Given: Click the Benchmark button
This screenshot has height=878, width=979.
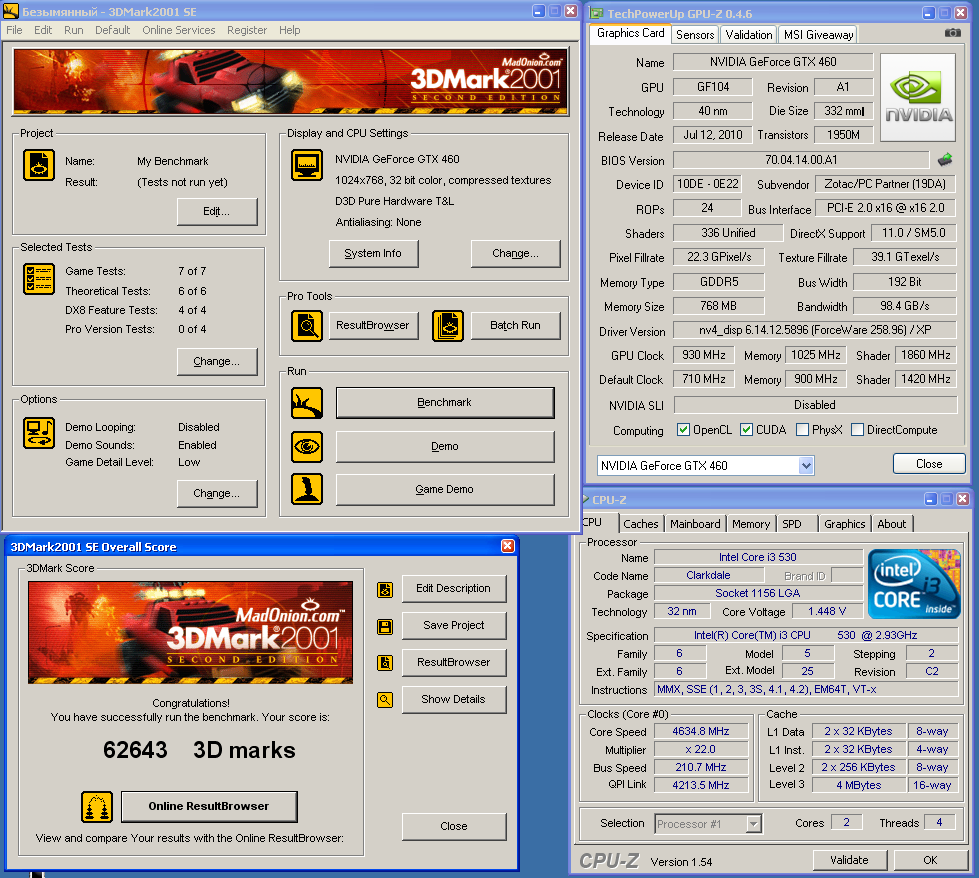Looking at the screenshot, I should click(x=445, y=403).
